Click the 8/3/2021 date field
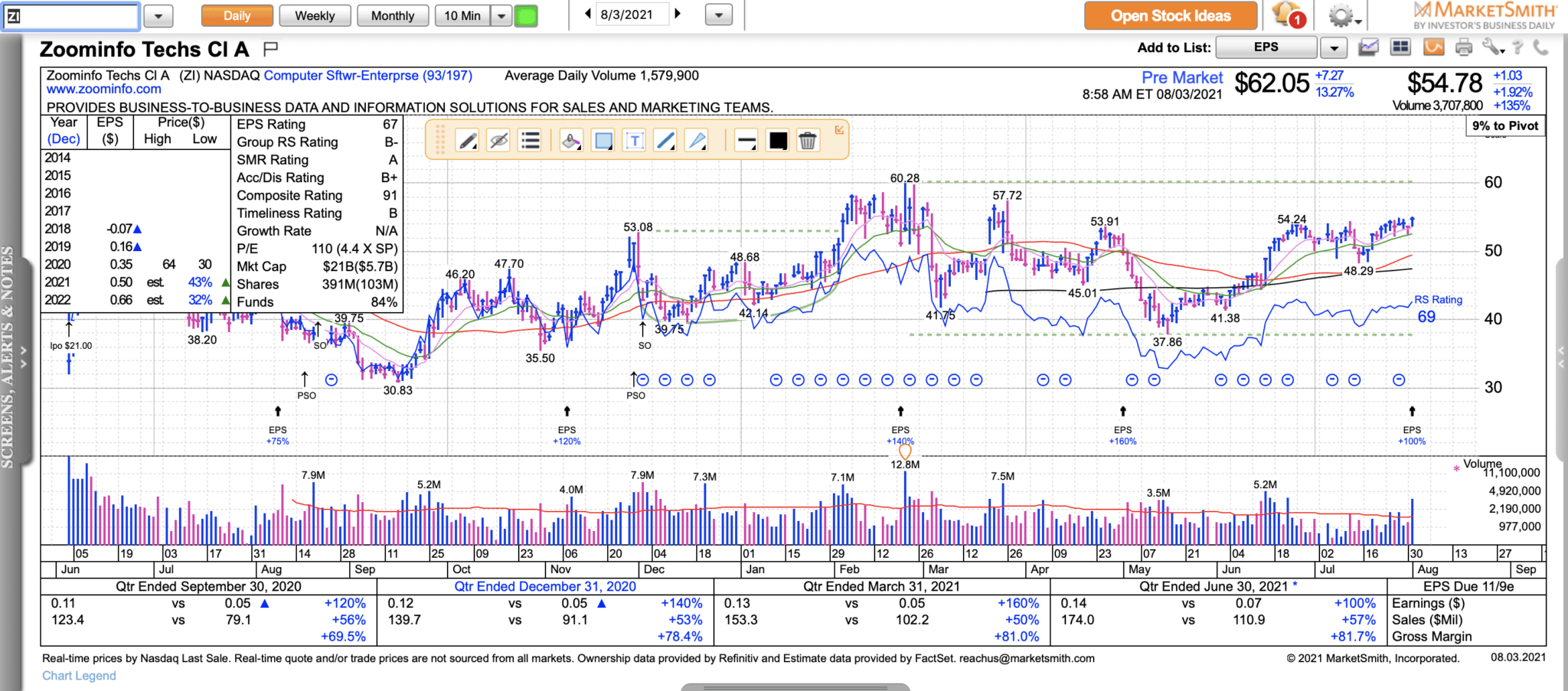This screenshot has height=691, width=1568. [x=632, y=15]
